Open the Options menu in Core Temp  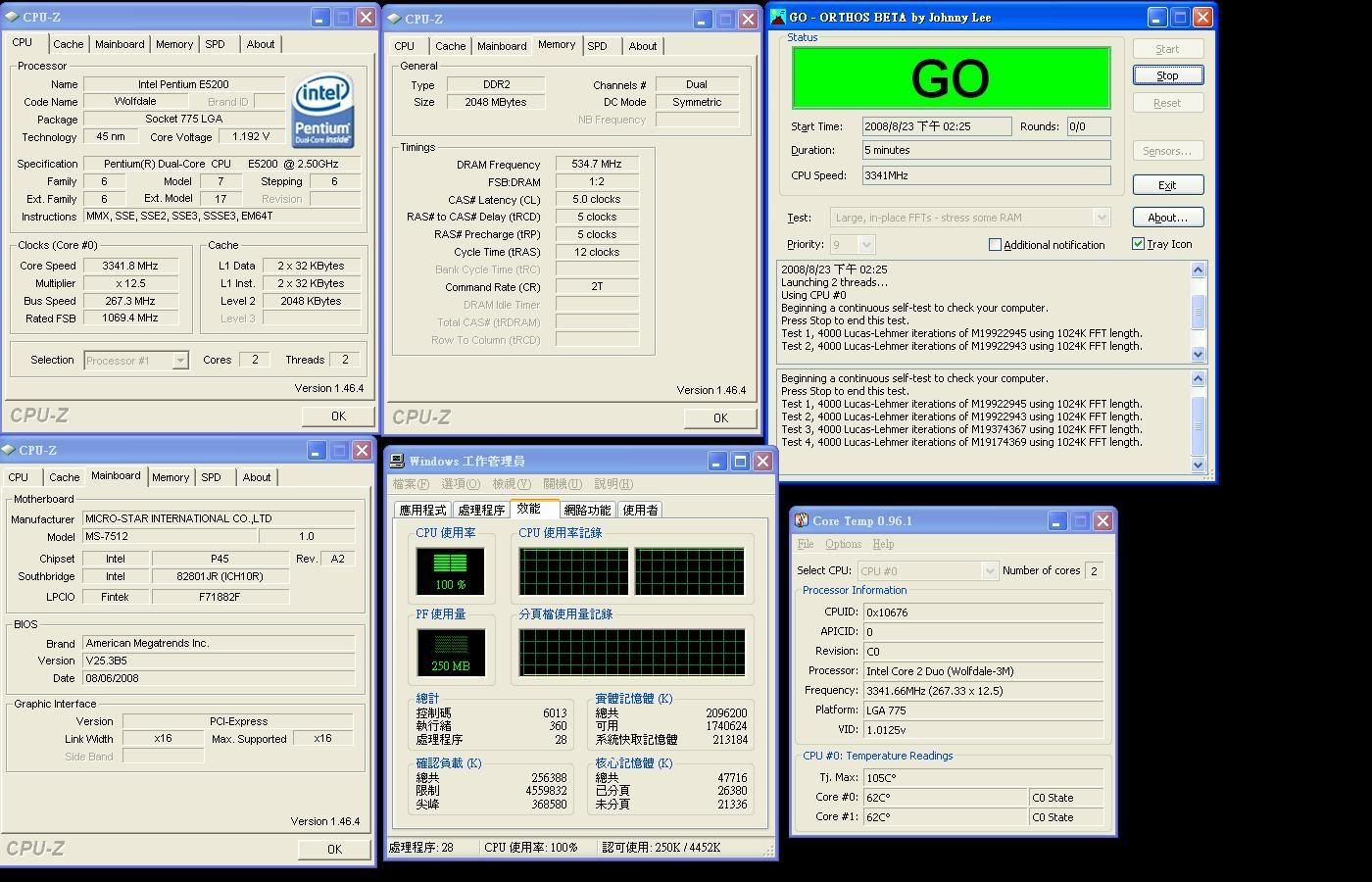click(x=843, y=544)
